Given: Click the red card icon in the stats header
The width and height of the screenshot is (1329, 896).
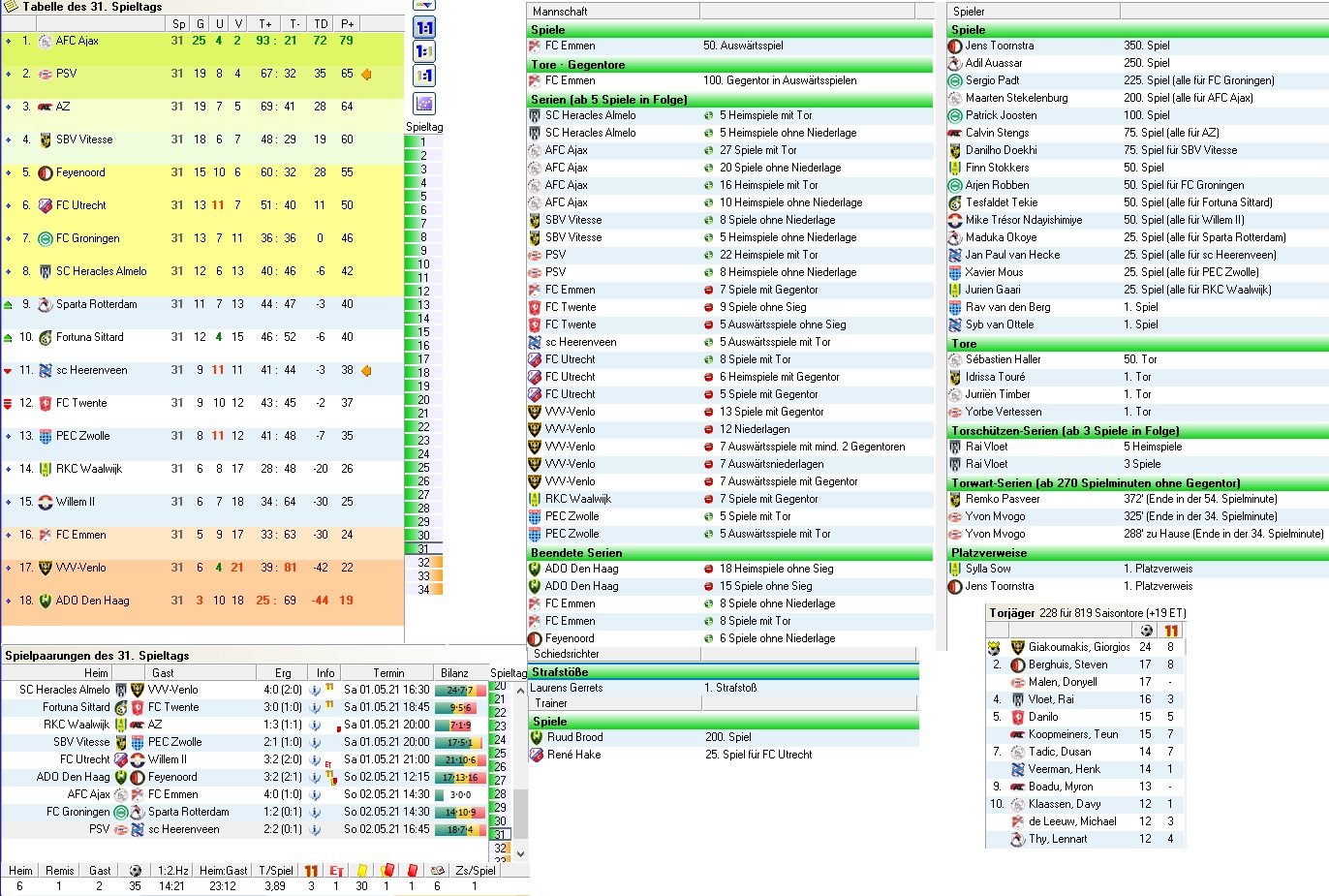Looking at the screenshot, I should coord(412,871).
